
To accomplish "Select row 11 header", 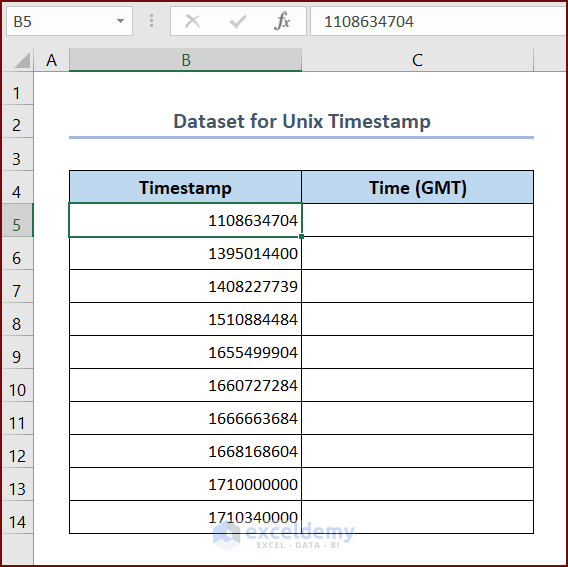I will (17, 418).
